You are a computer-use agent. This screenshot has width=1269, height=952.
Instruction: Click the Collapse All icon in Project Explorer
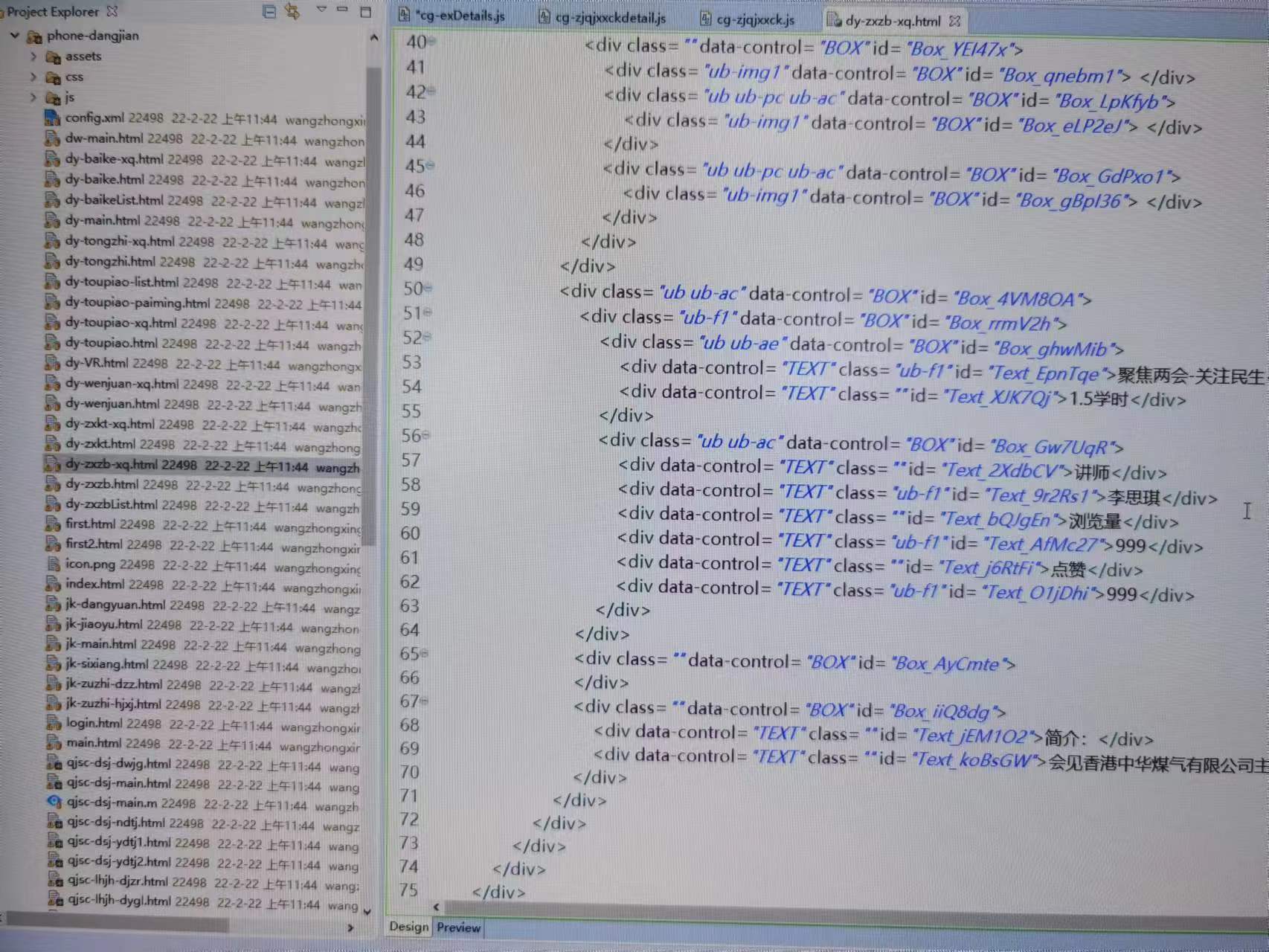point(269,11)
